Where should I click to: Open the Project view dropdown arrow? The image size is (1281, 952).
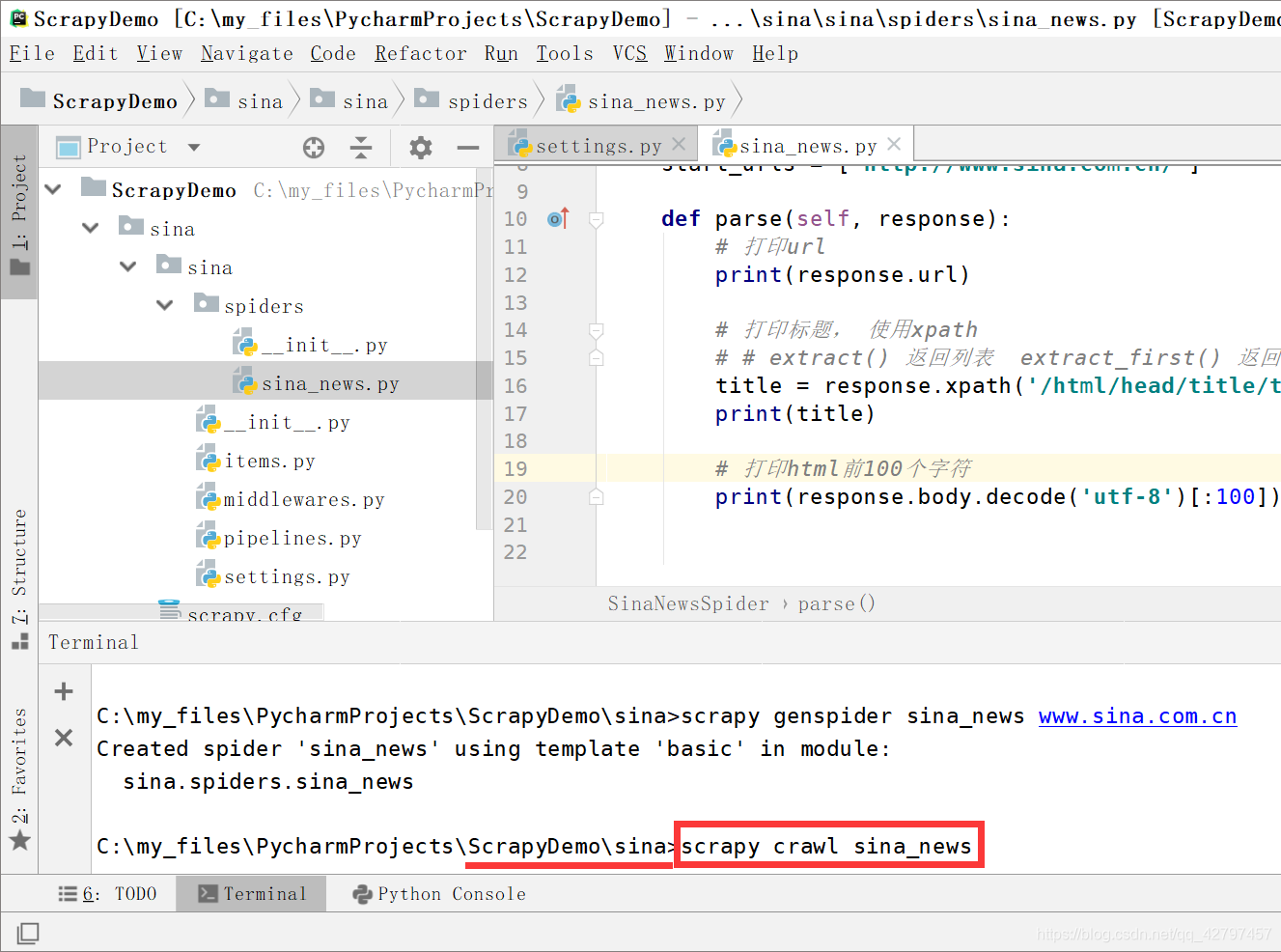click(194, 148)
